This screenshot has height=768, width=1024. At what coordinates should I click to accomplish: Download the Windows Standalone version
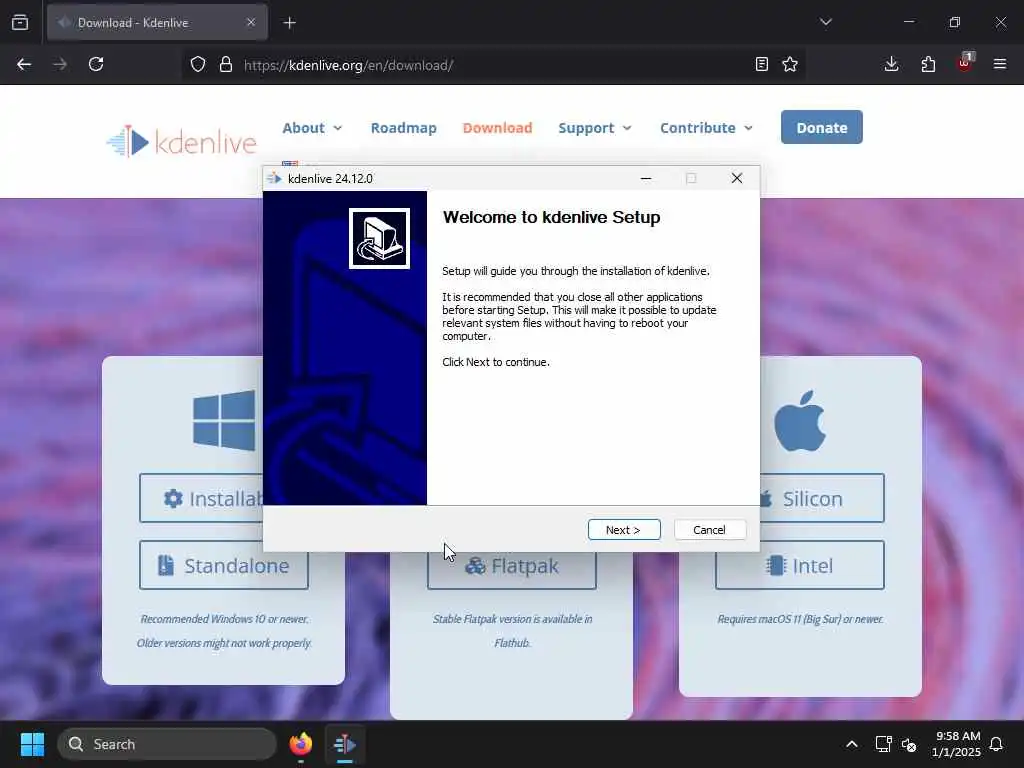coord(224,565)
